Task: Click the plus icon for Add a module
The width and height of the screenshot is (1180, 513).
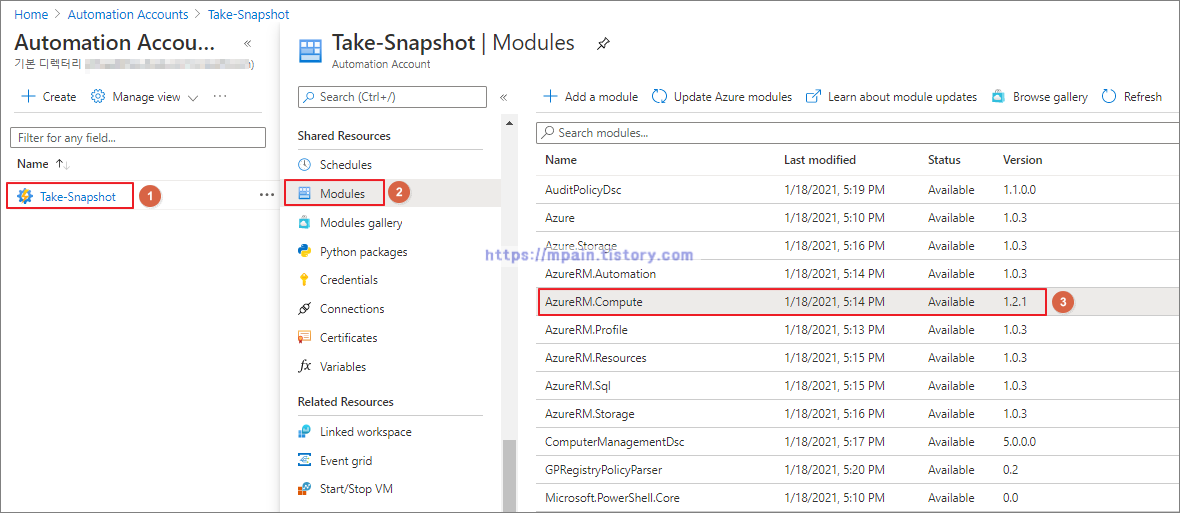Action: (x=550, y=96)
